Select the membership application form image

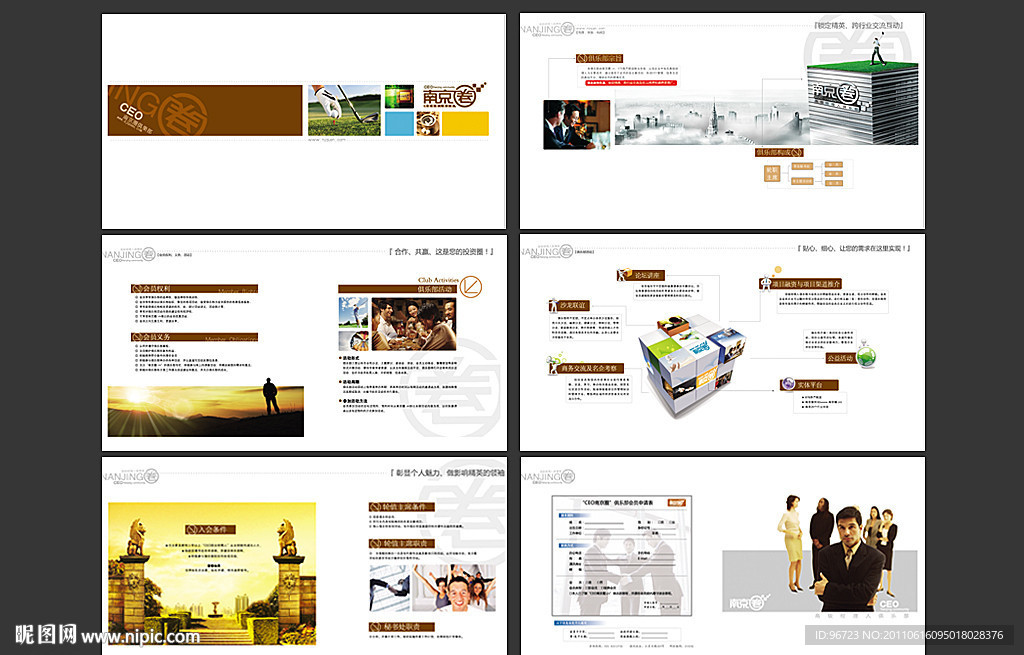pyautogui.click(x=622, y=556)
